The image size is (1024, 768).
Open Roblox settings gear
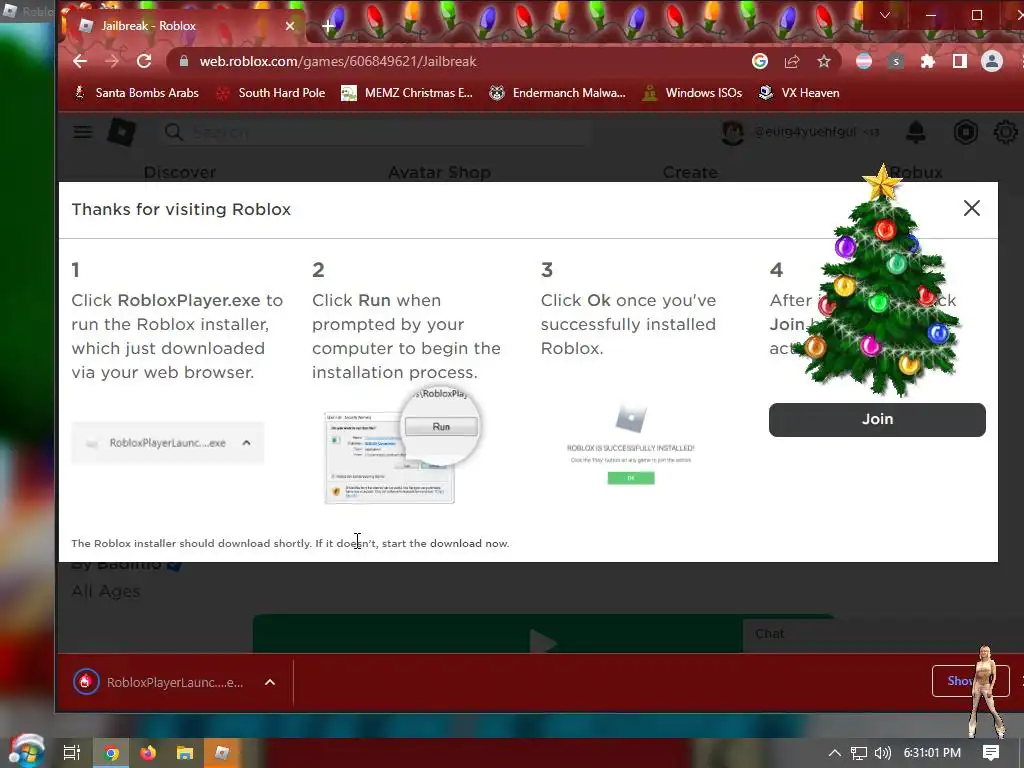click(x=1006, y=133)
